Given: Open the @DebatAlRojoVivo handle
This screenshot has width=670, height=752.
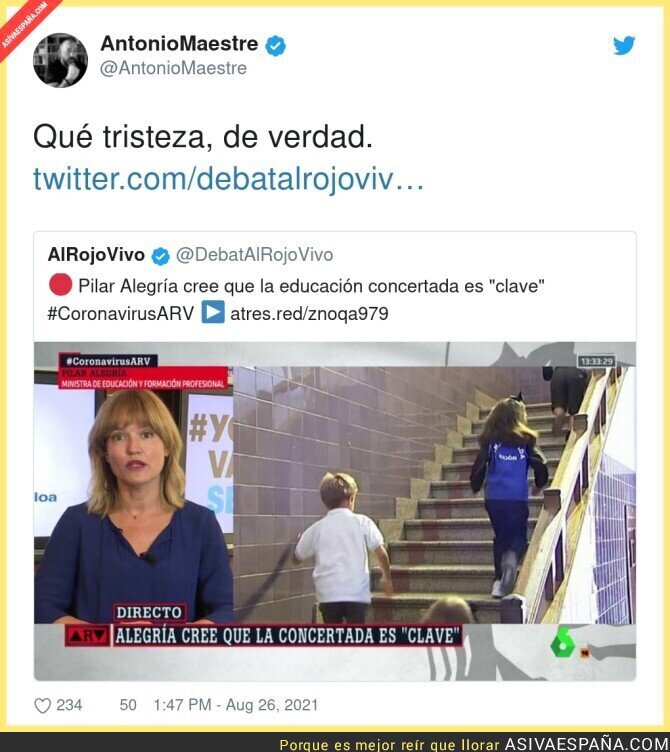Looking at the screenshot, I should point(254,255).
